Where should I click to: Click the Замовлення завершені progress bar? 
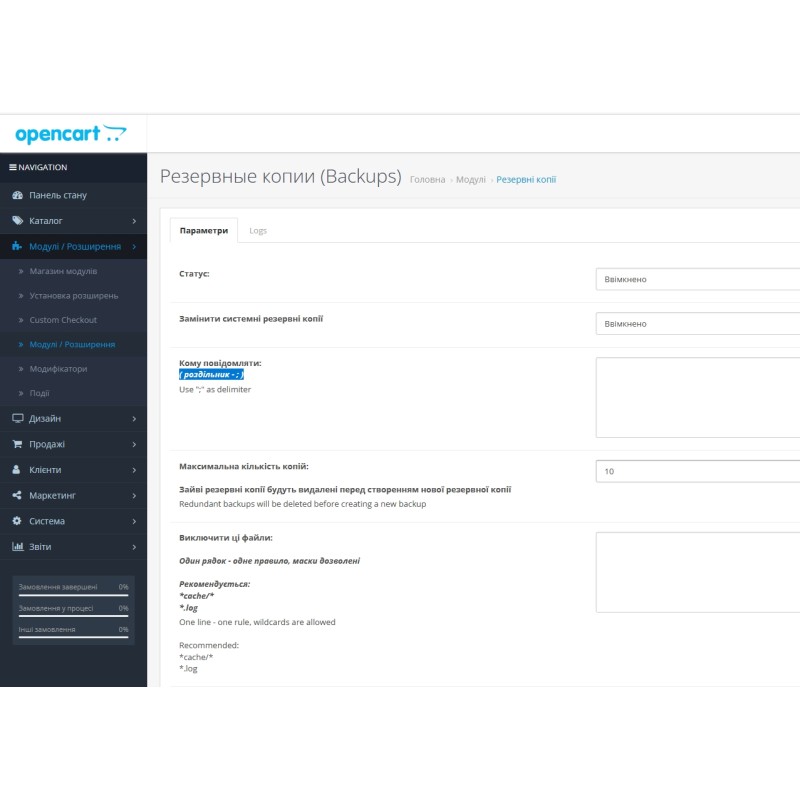(73, 595)
